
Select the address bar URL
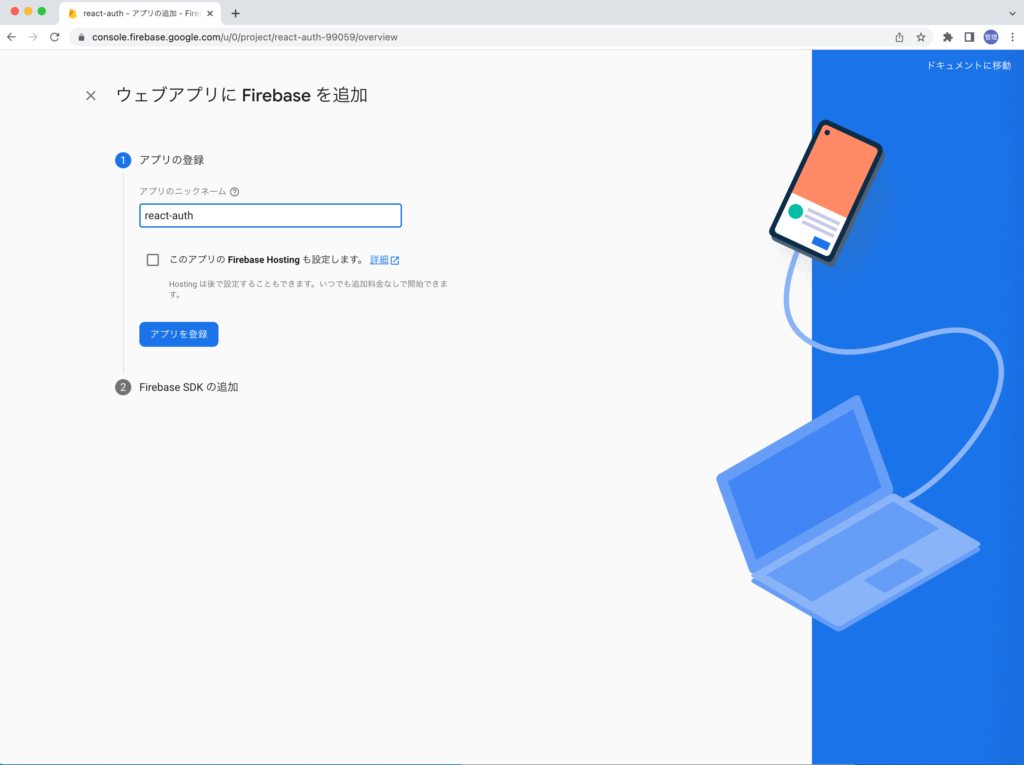click(x=245, y=37)
